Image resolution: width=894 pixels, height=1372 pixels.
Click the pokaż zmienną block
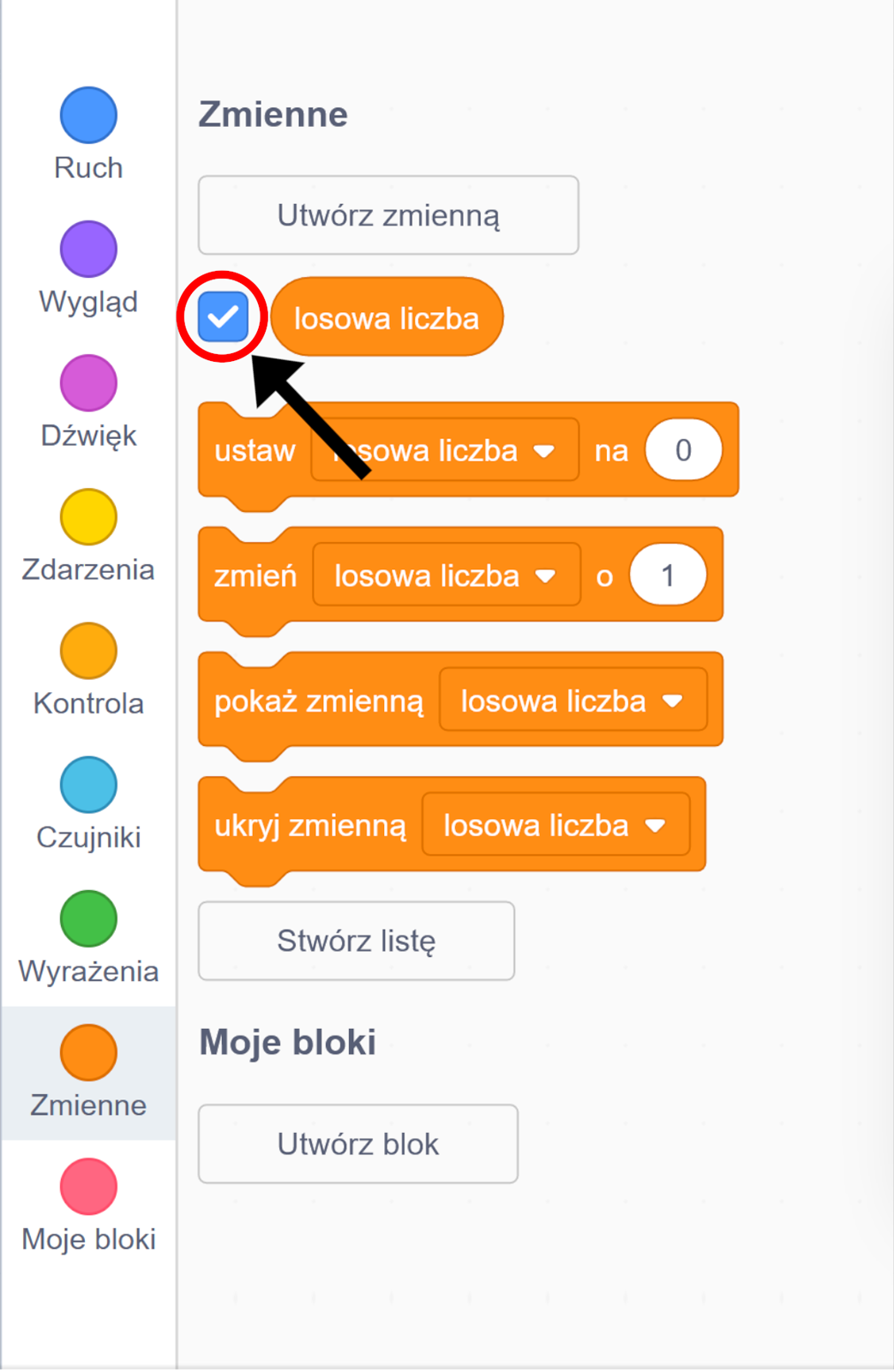pos(317,700)
